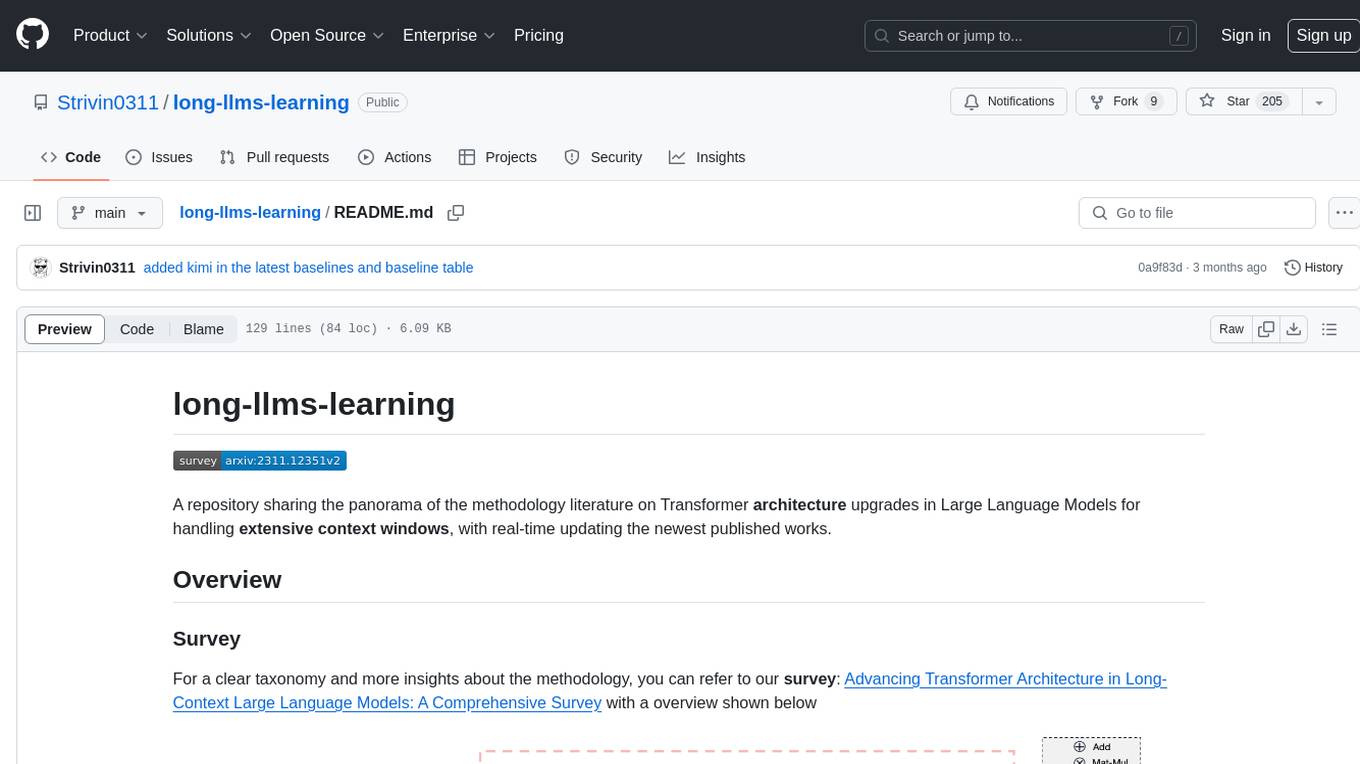Switch to the Insights tab

click(707, 157)
